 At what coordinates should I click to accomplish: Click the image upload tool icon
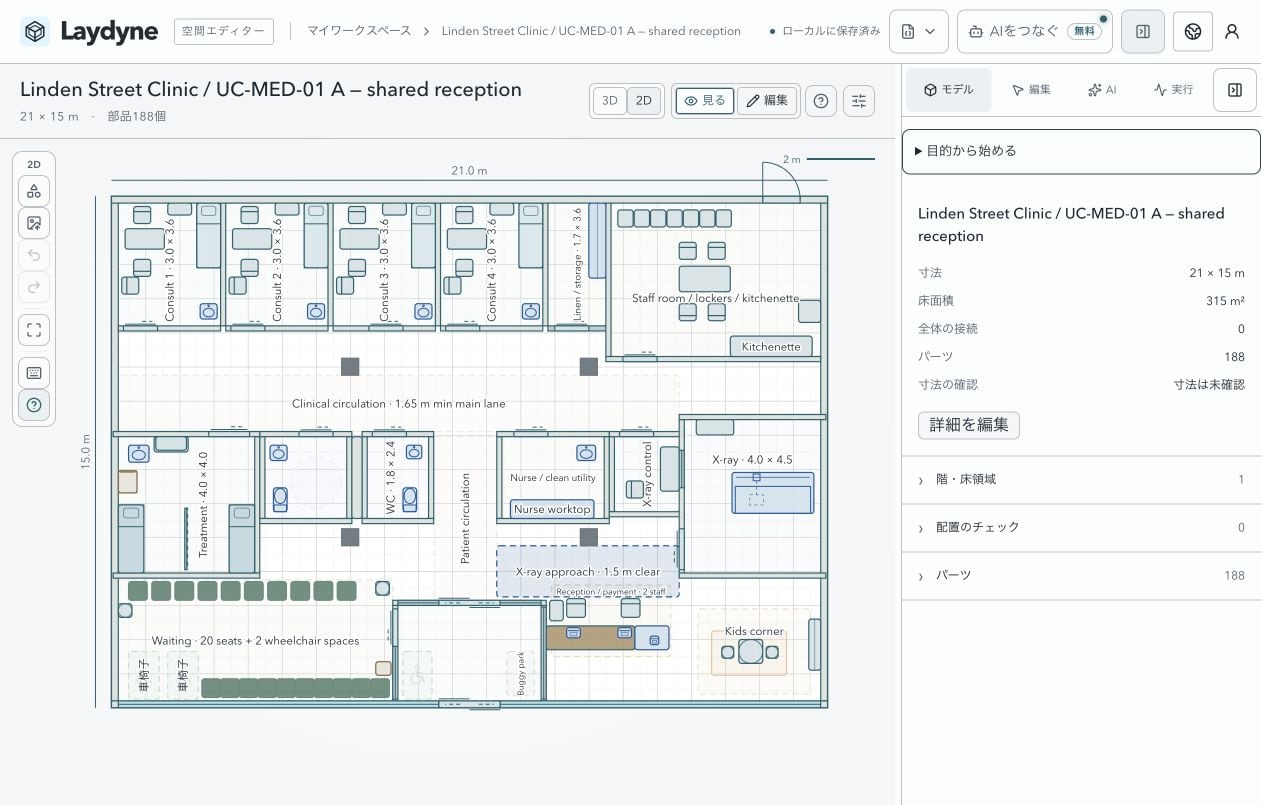(34, 223)
